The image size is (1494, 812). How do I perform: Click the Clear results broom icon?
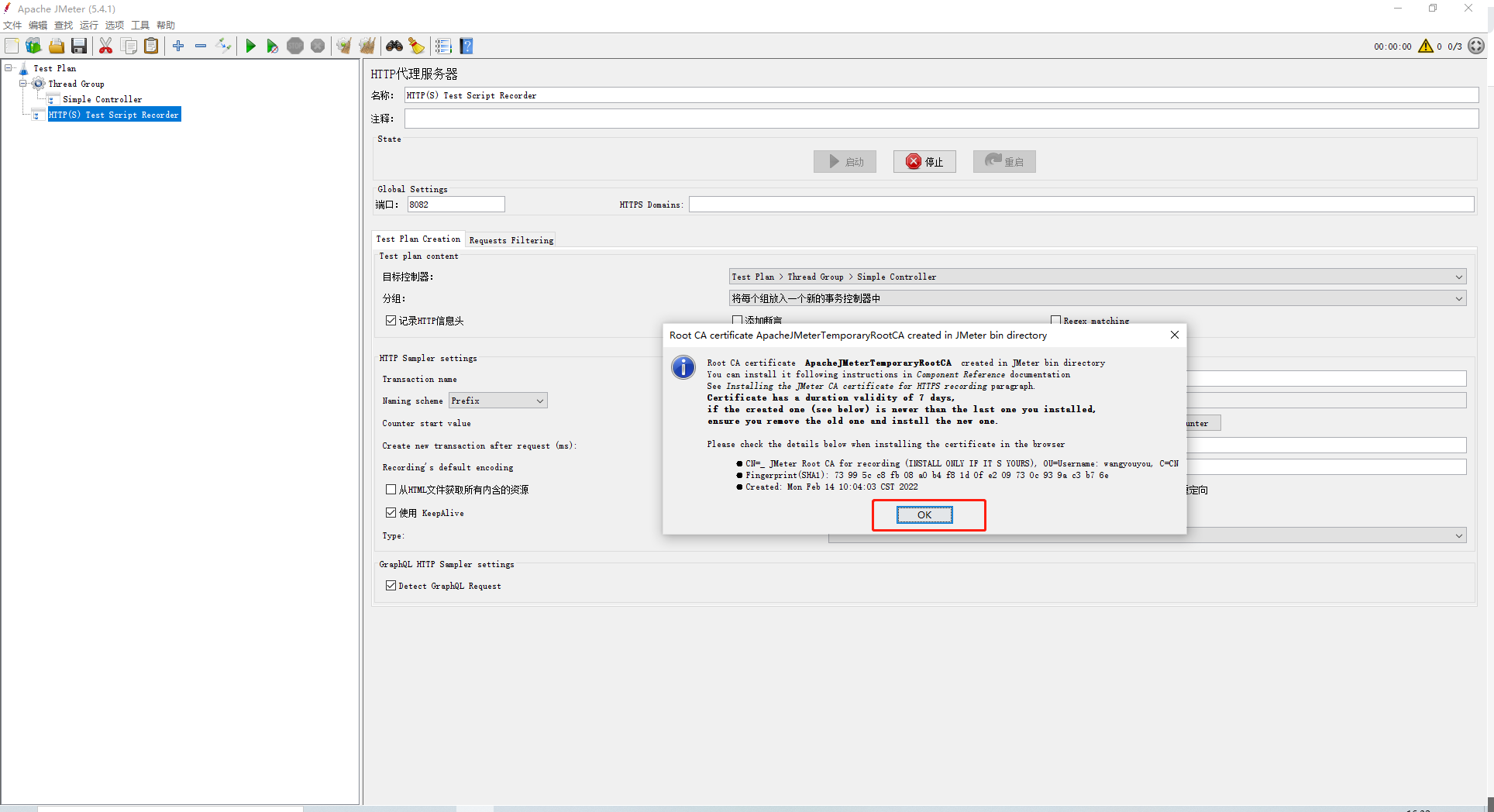tap(344, 46)
